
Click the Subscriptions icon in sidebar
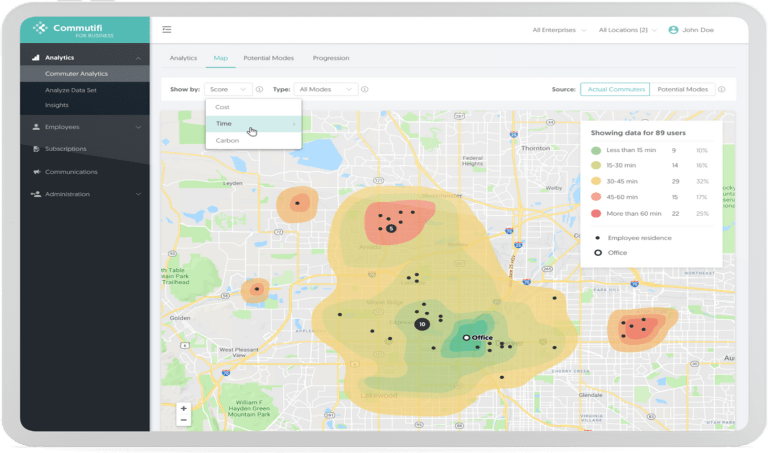(36, 149)
